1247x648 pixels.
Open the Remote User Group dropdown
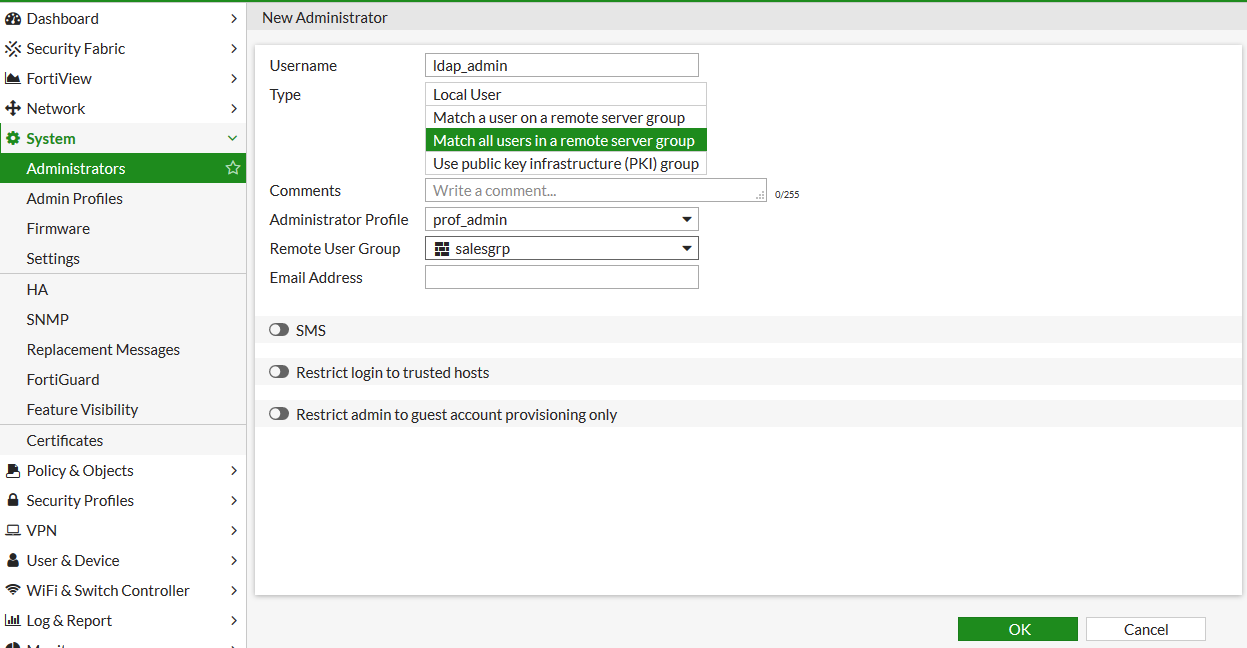[x=561, y=248]
